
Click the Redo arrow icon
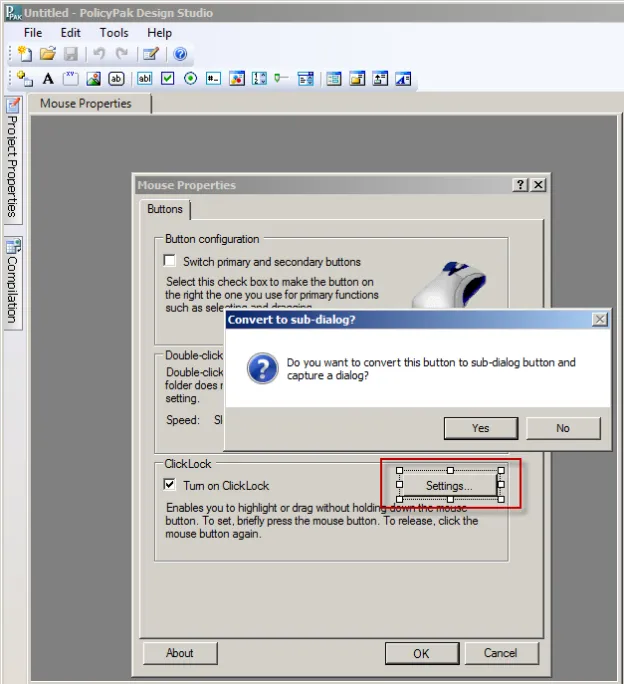point(122,54)
